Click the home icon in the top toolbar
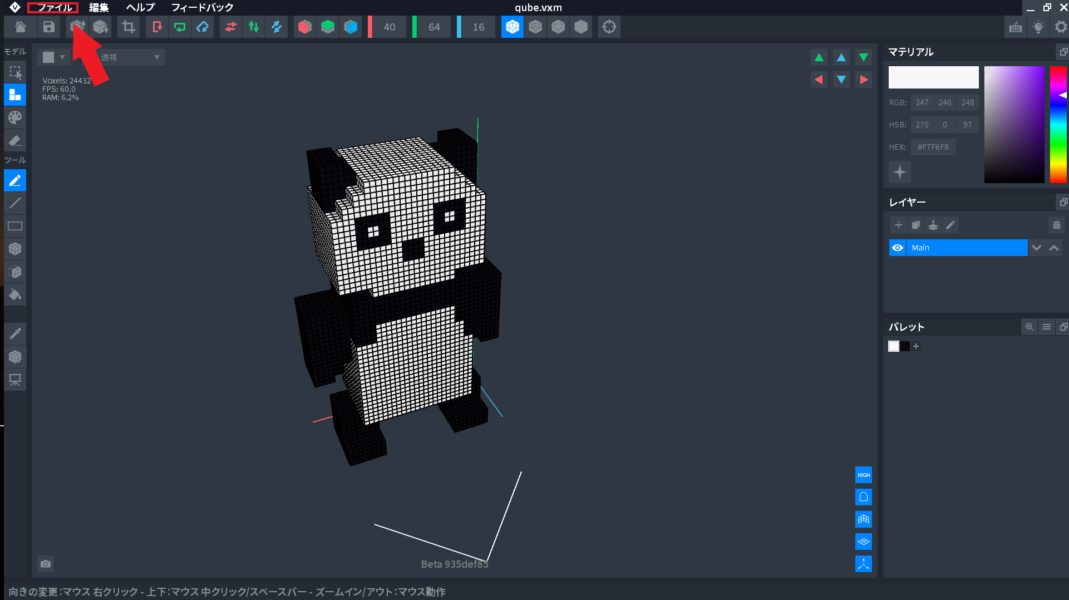 [20, 27]
